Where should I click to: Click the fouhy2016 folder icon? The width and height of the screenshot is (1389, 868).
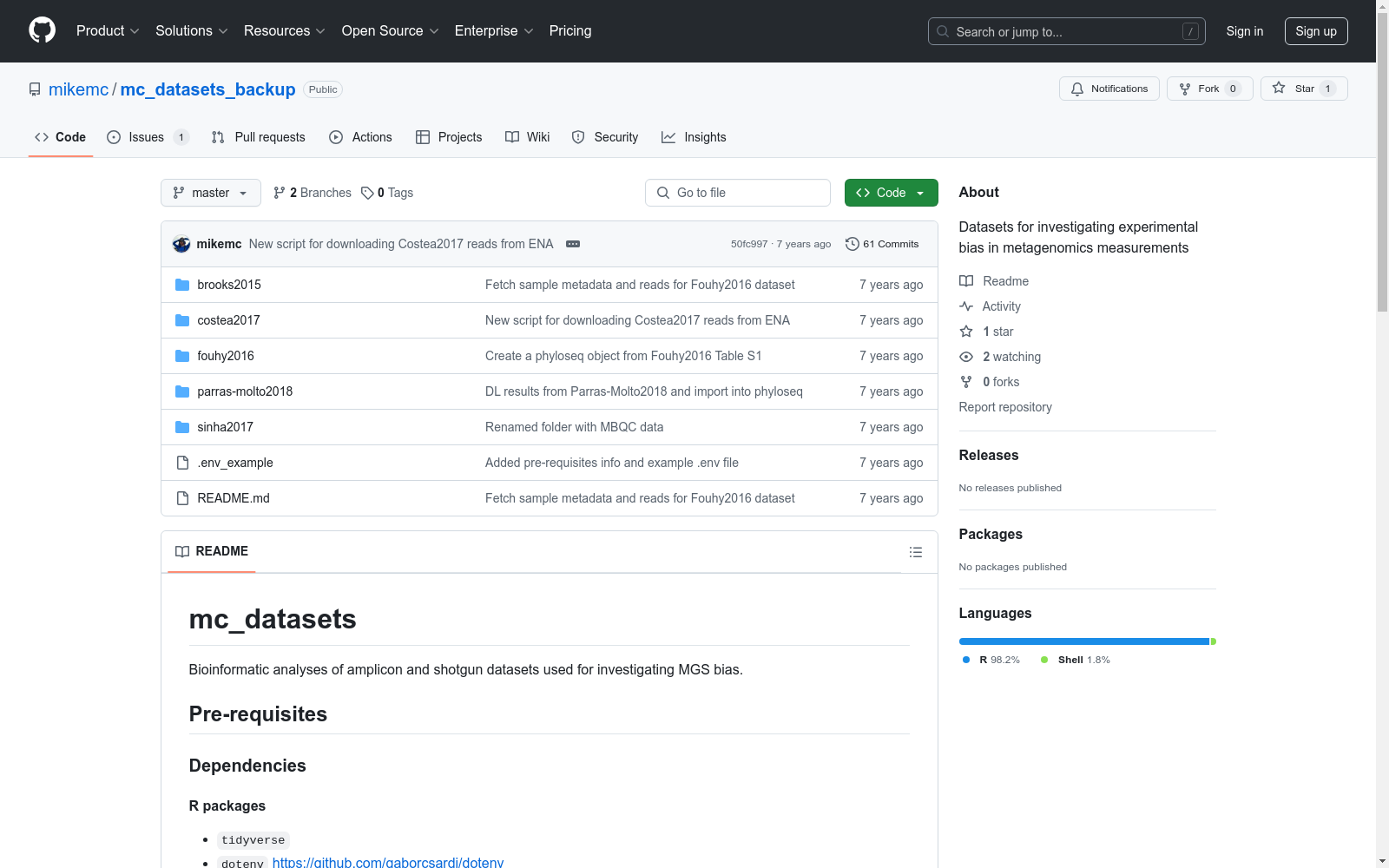click(182, 356)
